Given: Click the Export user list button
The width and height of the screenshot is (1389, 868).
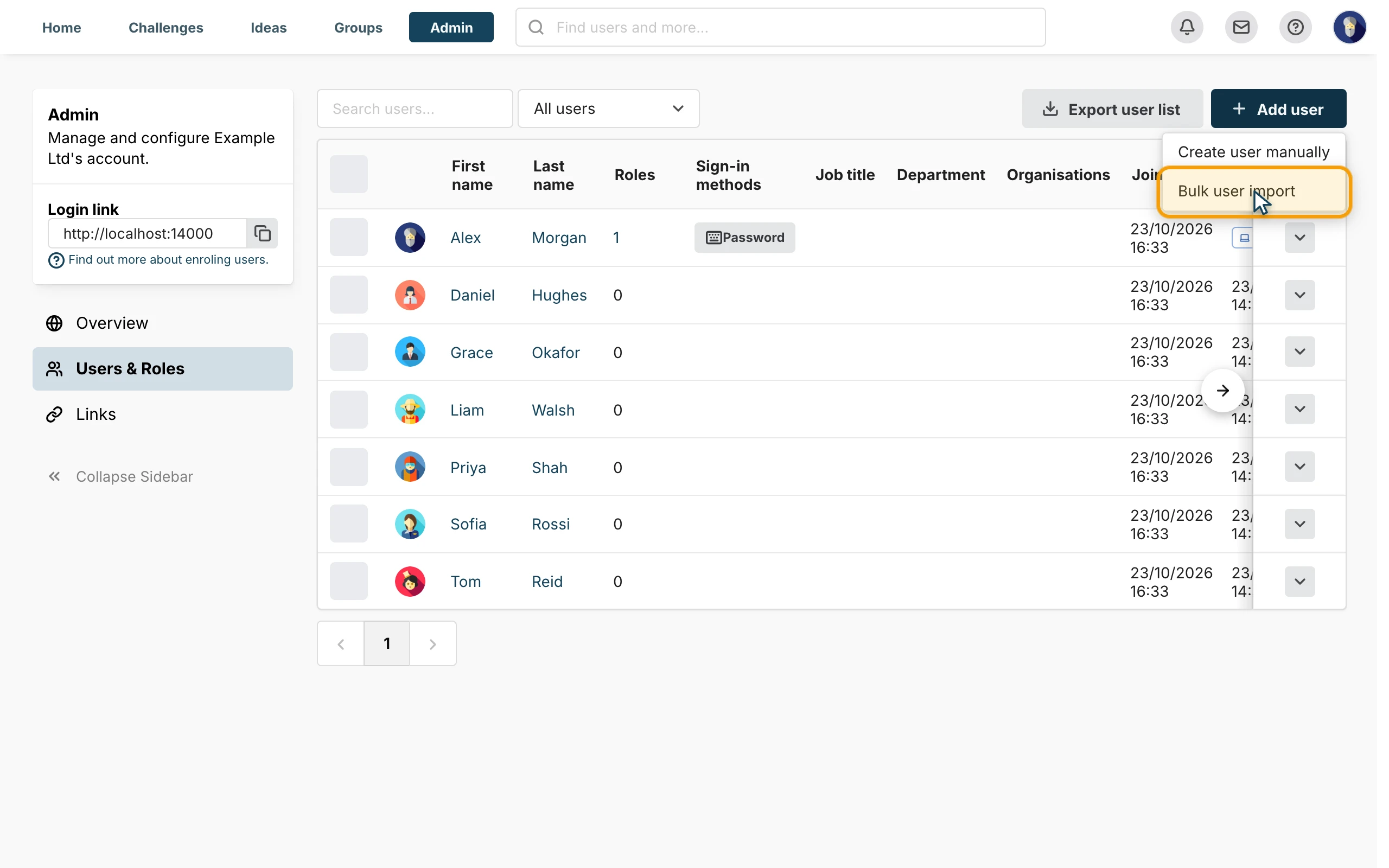Looking at the screenshot, I should point(1112,108).
